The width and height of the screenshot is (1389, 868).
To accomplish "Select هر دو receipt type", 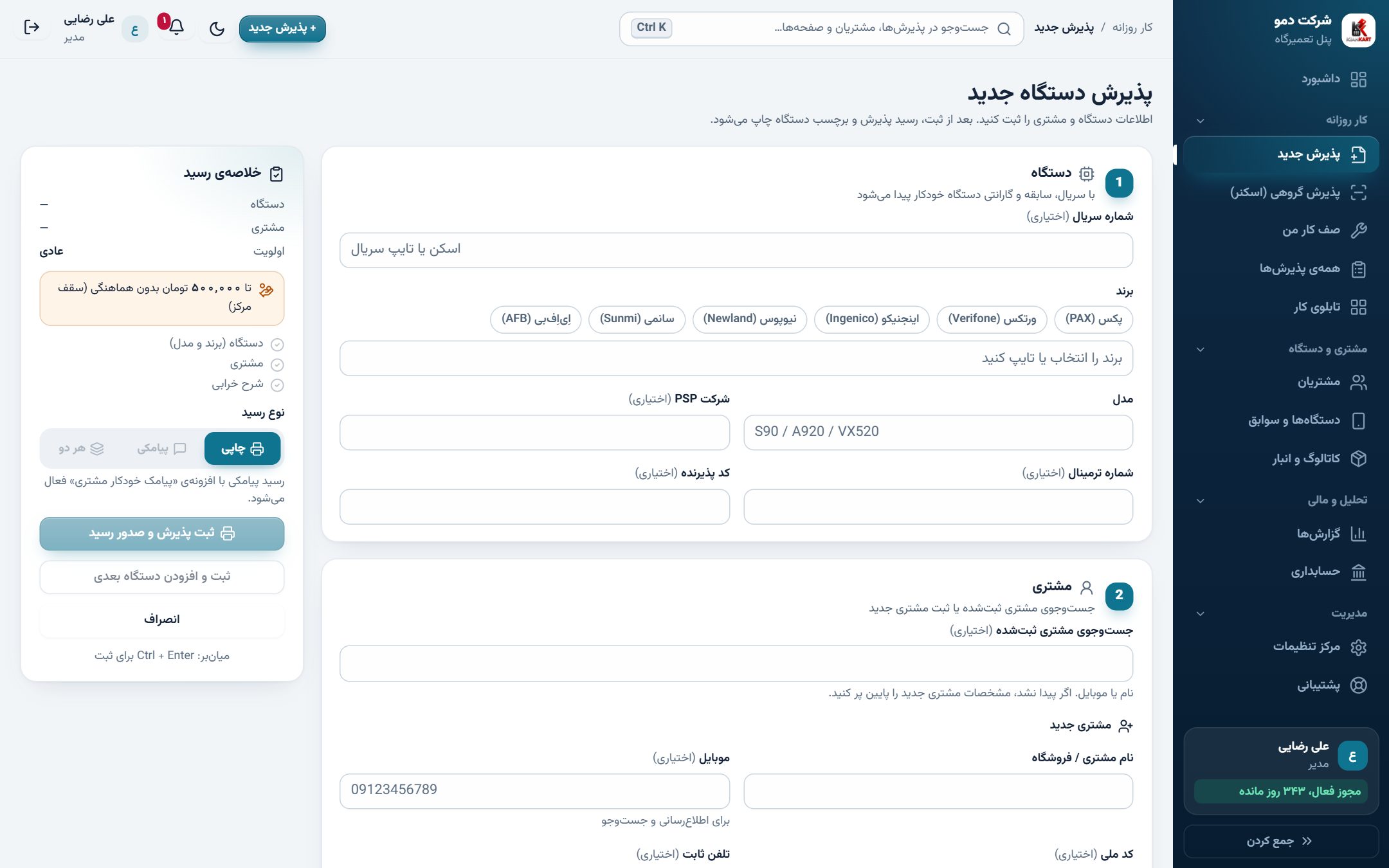I will (x=81, y=448).
